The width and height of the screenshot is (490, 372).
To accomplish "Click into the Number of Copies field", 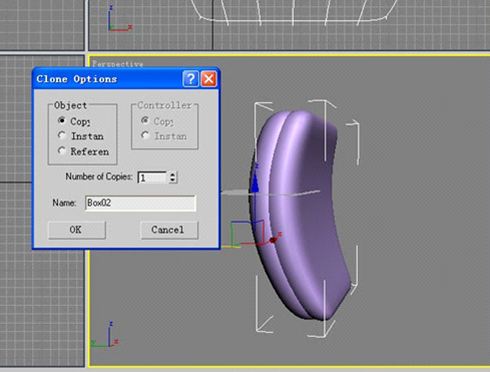I will click(x=152, y=177).
